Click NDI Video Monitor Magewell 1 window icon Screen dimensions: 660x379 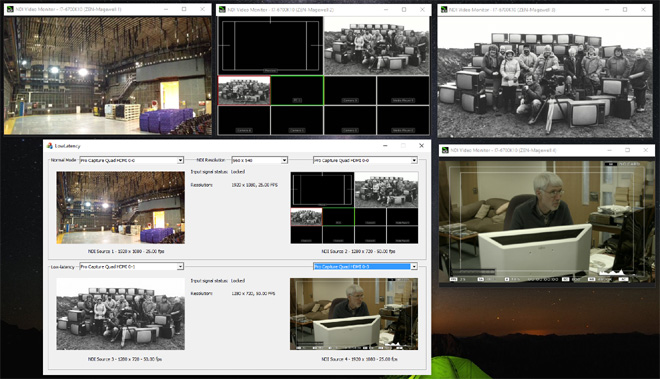click(x=11, y=9)
